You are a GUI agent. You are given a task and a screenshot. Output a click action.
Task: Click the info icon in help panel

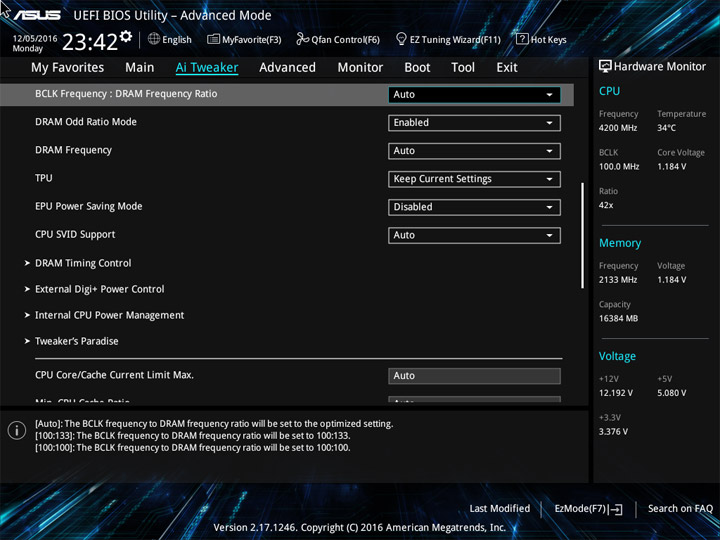(x=17, y=431)
